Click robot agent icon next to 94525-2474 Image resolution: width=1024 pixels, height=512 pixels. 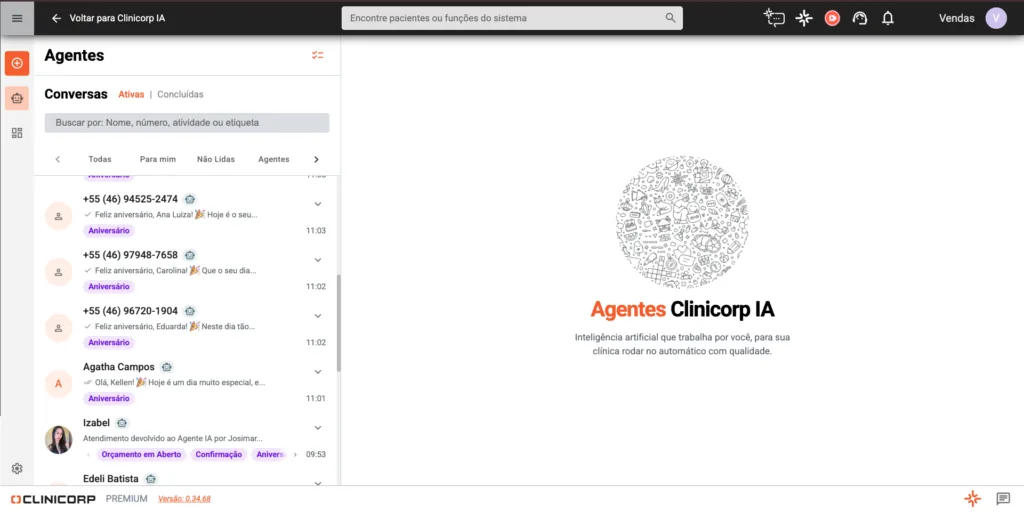pyautogui.click(x=190, y=199)
